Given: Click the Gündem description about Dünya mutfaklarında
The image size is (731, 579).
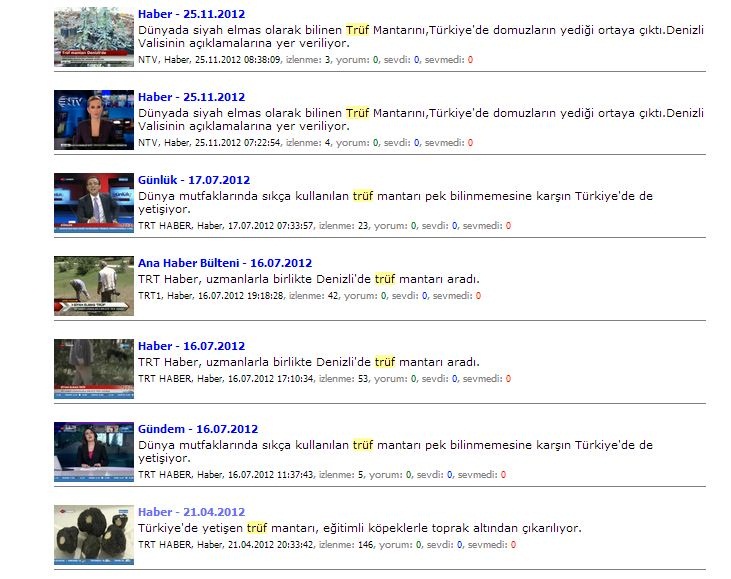Looking at the screenshot, I should coord(395,451).
